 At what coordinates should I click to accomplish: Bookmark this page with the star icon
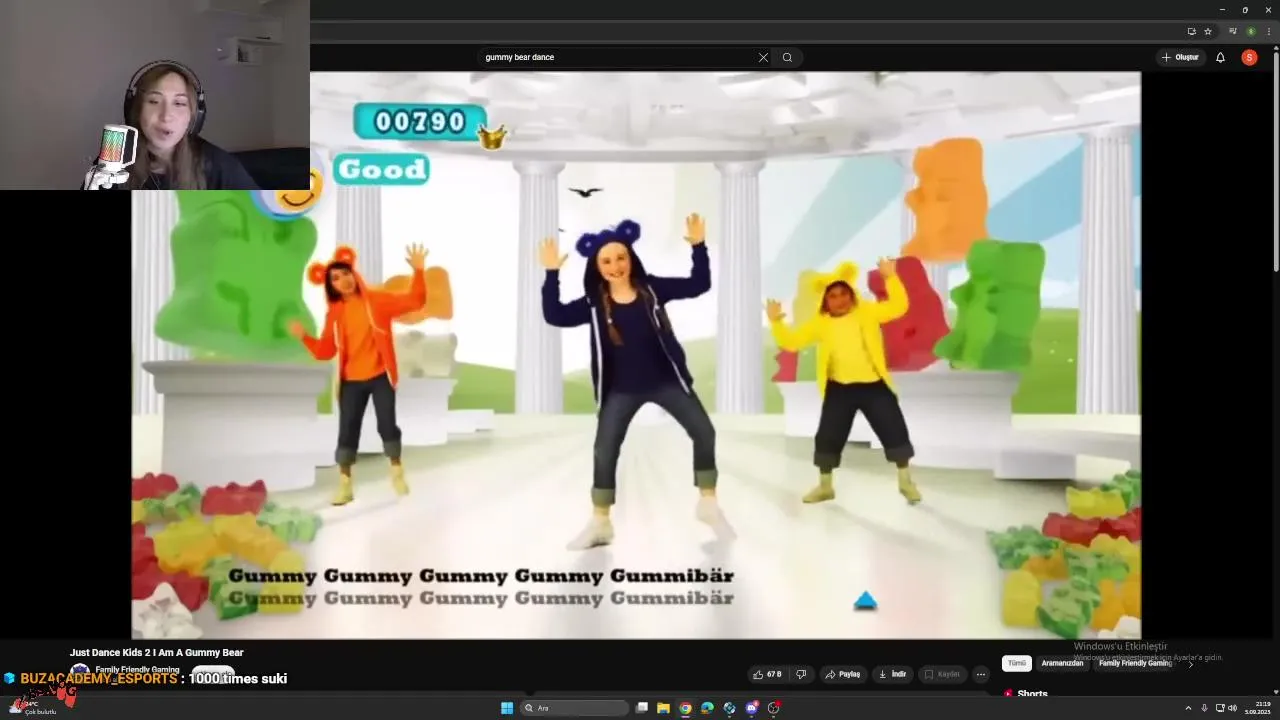[1208, 31]
